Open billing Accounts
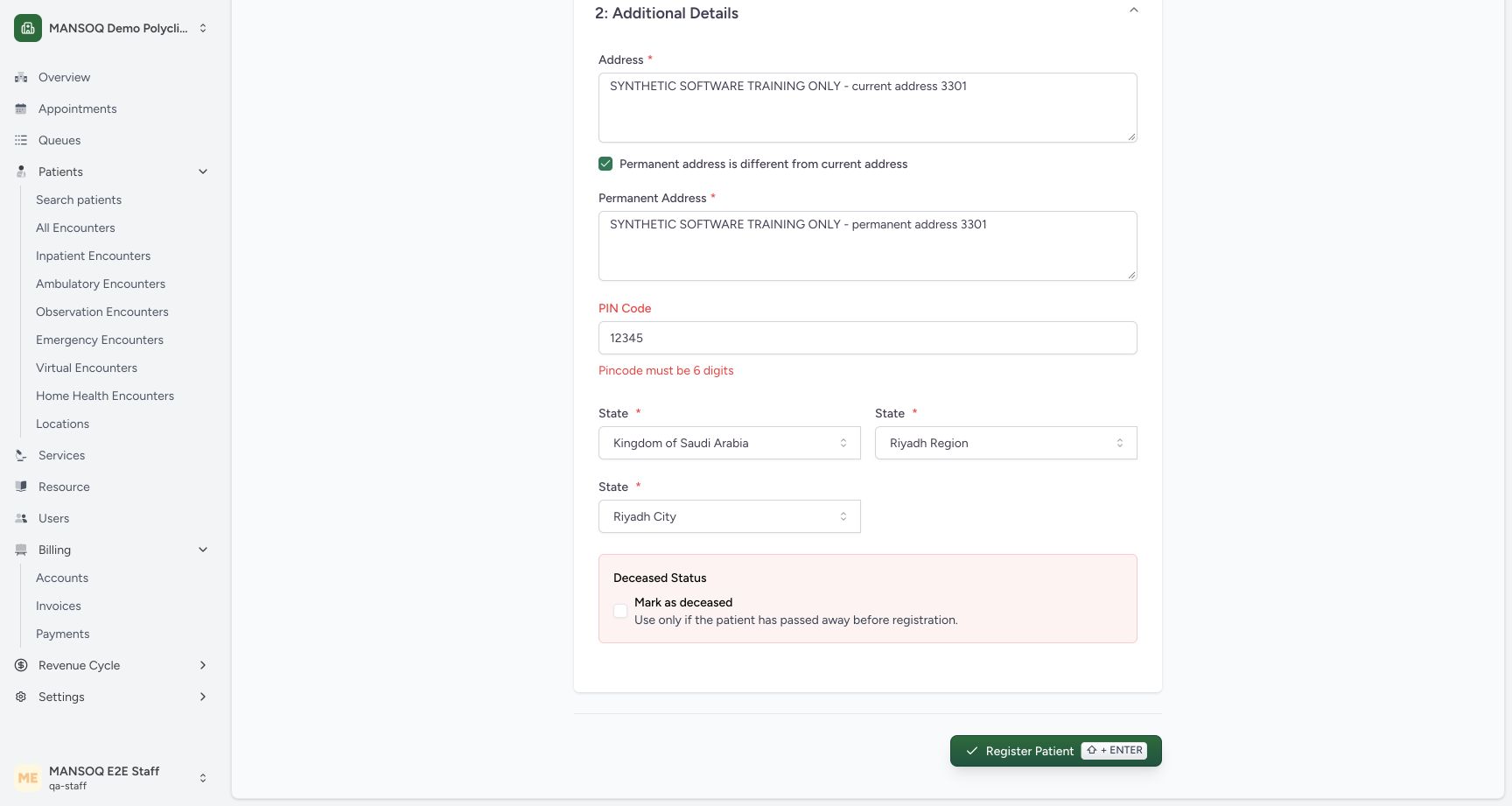Viewport: 1512px width, 806px height. click(62, 578)
